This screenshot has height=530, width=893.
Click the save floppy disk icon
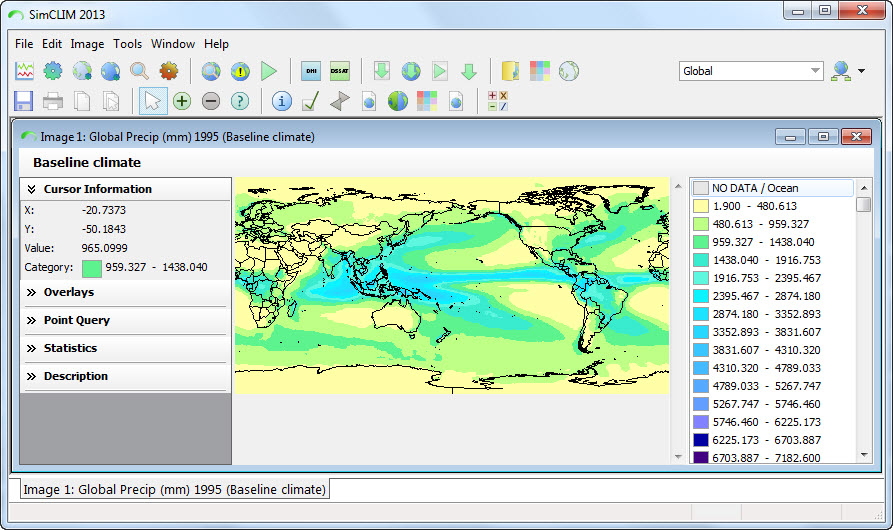pos(24,101)
